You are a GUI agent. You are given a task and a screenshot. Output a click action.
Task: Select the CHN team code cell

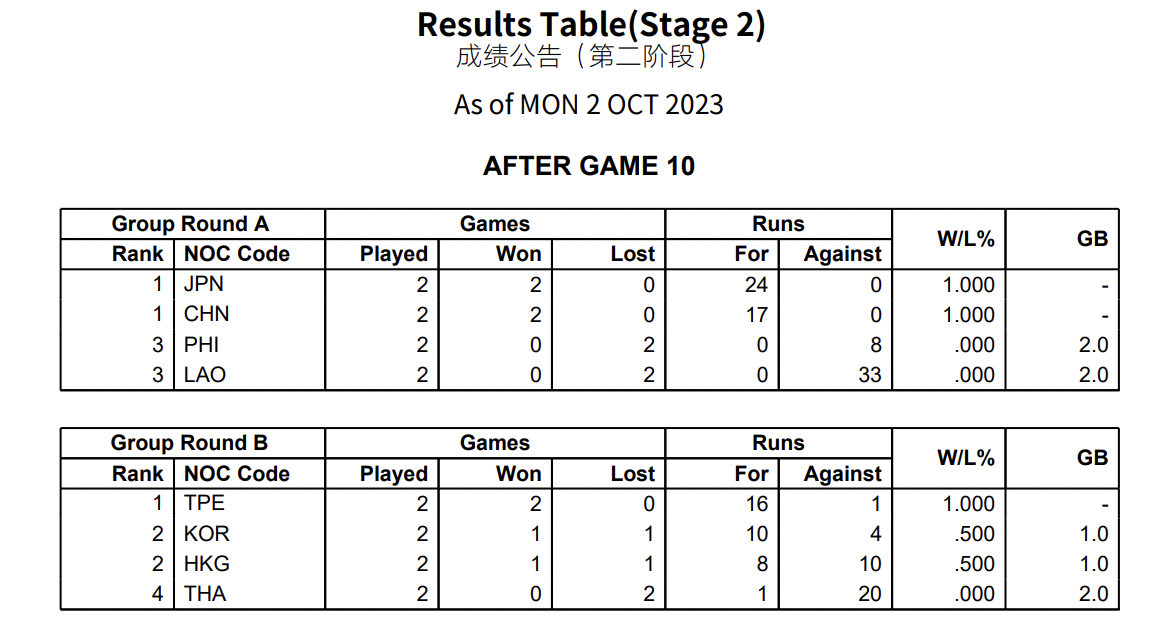207,315
